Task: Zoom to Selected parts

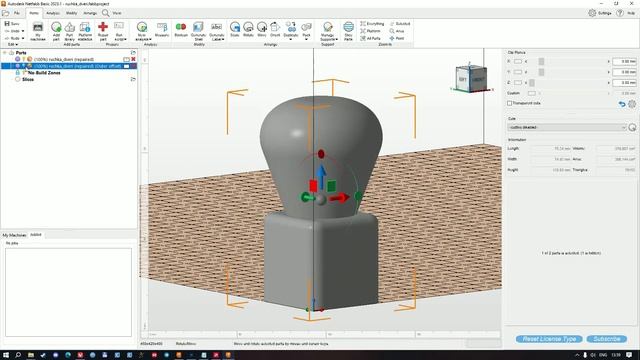Action: [400, 24]
